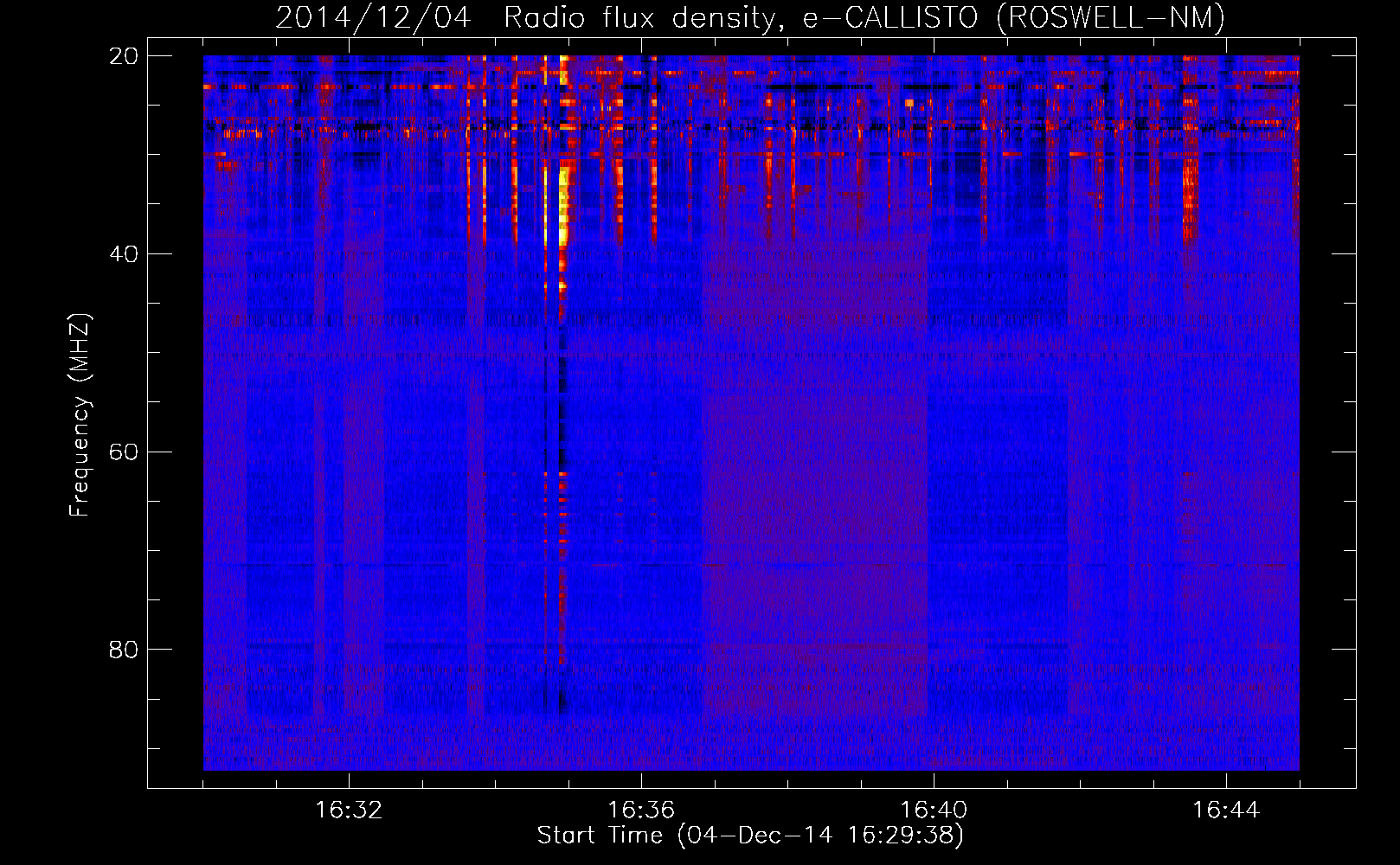
Task: Click the '16:32' time tick label
Action: coord(349,811)
